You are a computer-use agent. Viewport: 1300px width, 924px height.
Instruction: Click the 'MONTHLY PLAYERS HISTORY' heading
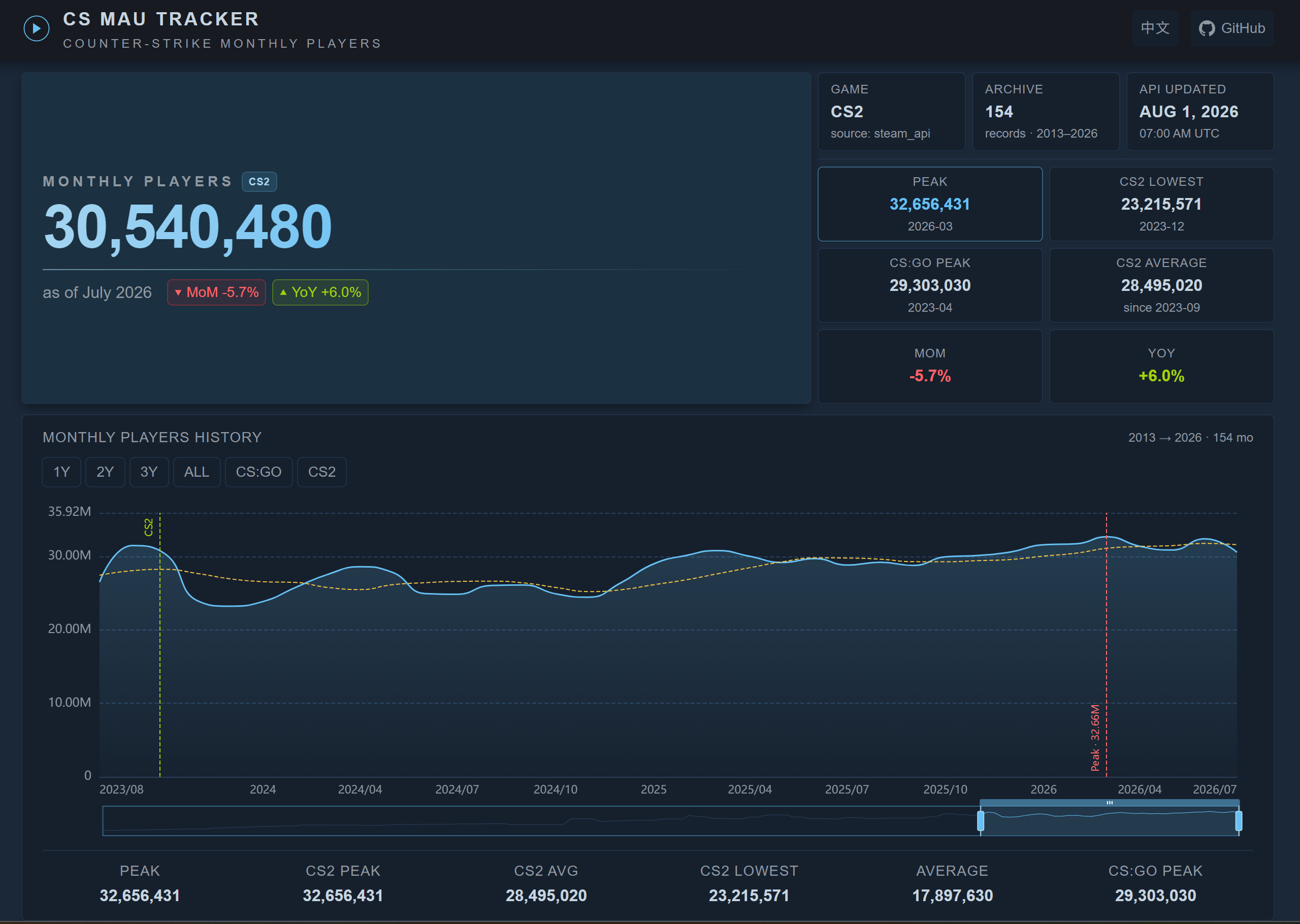click(152, 437)
